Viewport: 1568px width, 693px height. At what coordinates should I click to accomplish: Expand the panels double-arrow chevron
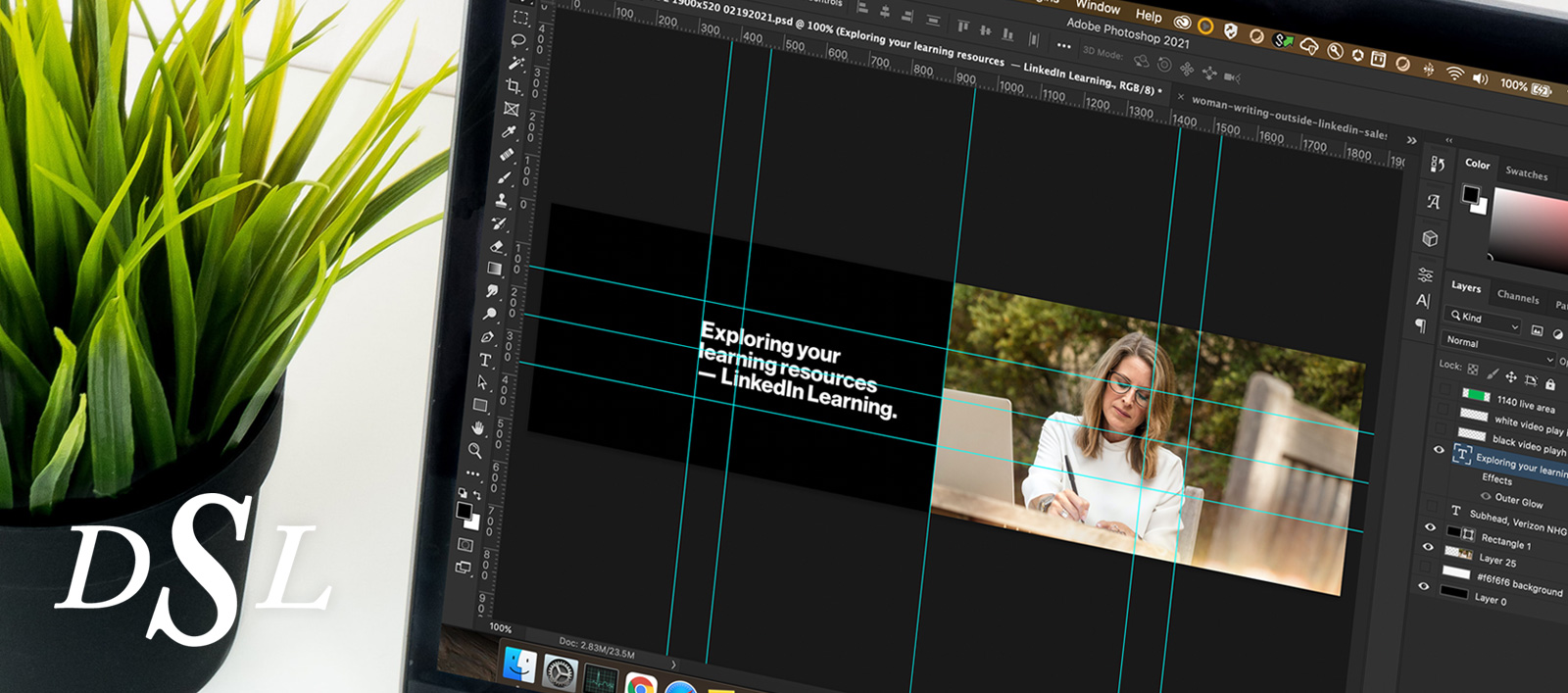pos(1411,140)
